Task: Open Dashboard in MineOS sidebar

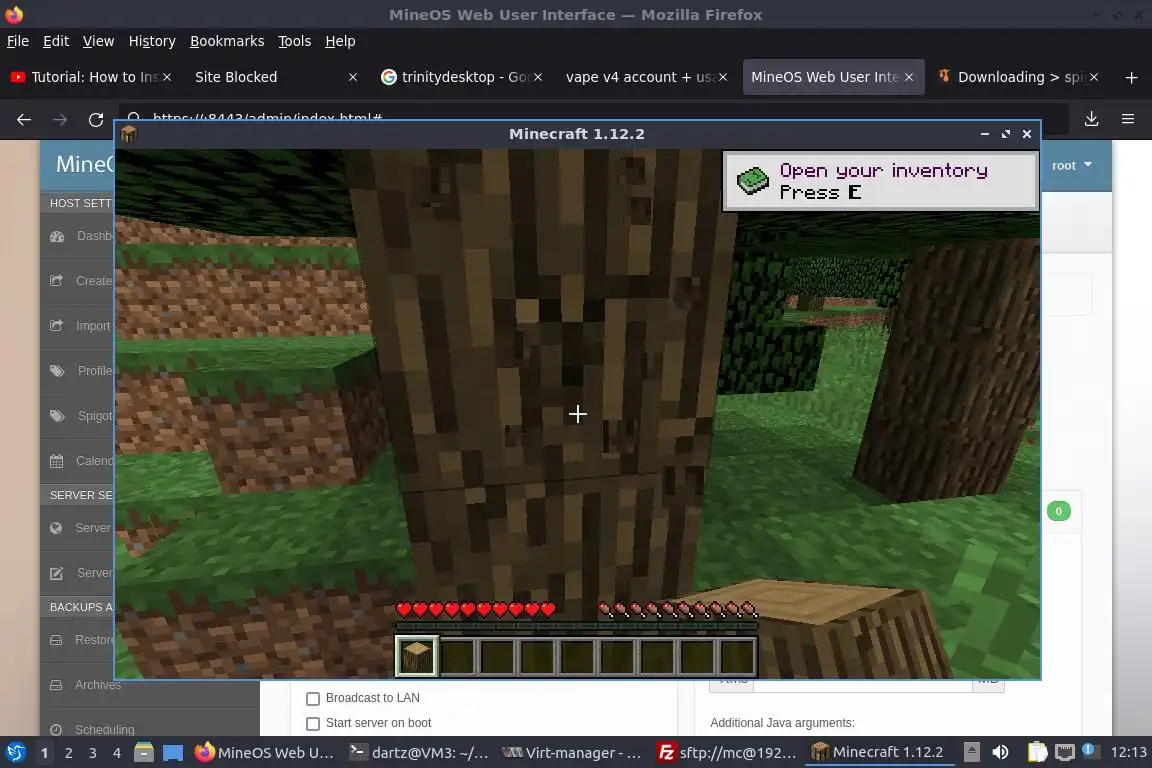Action: pyautogui.click(x=79, y=236)
